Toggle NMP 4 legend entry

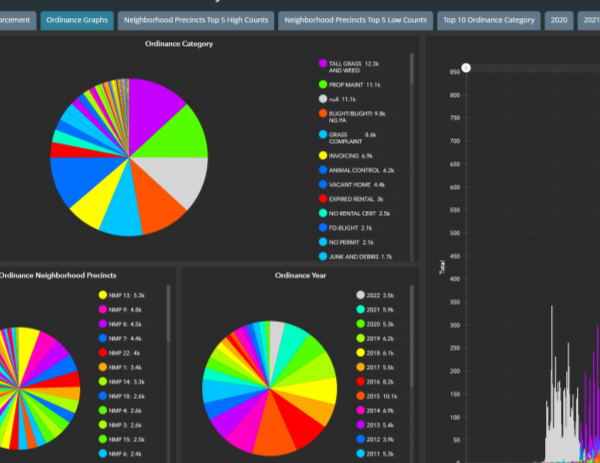120,411
